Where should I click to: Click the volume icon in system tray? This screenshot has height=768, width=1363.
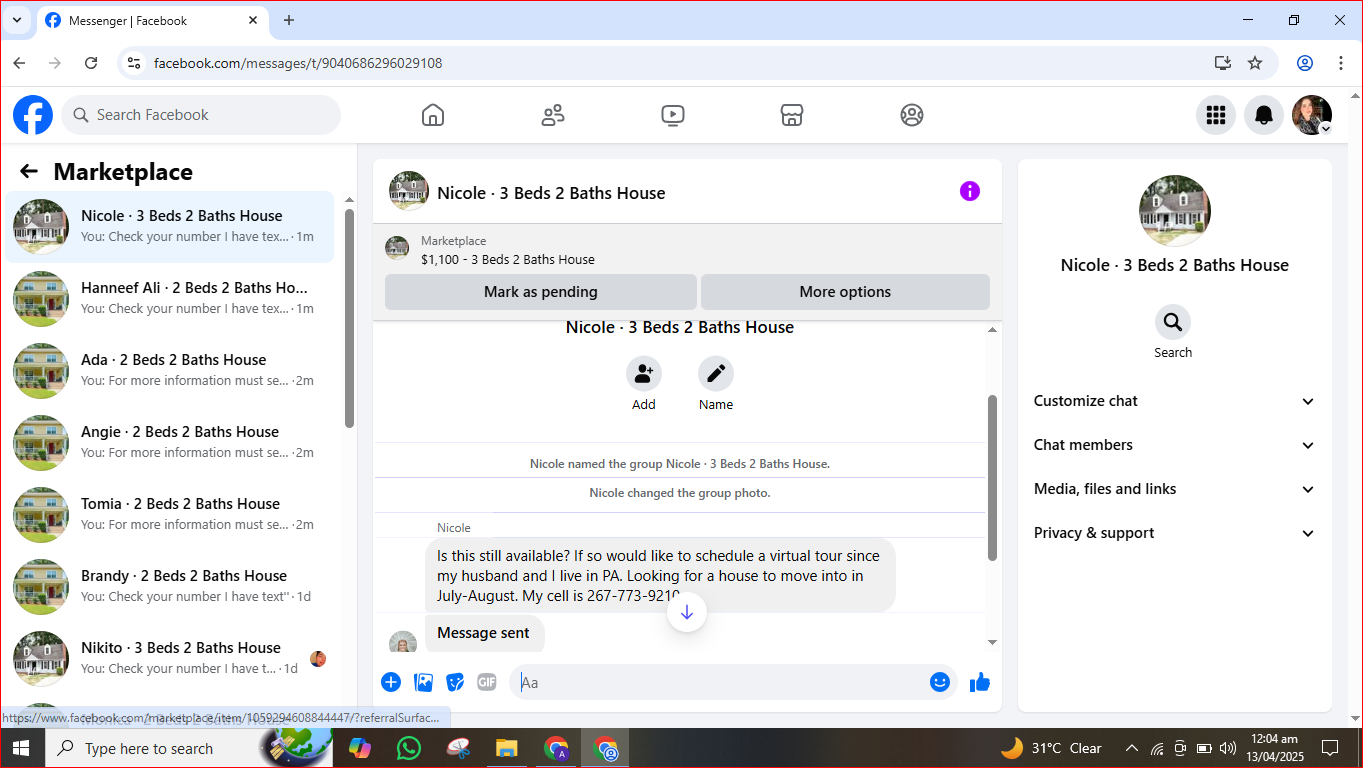1228,748
